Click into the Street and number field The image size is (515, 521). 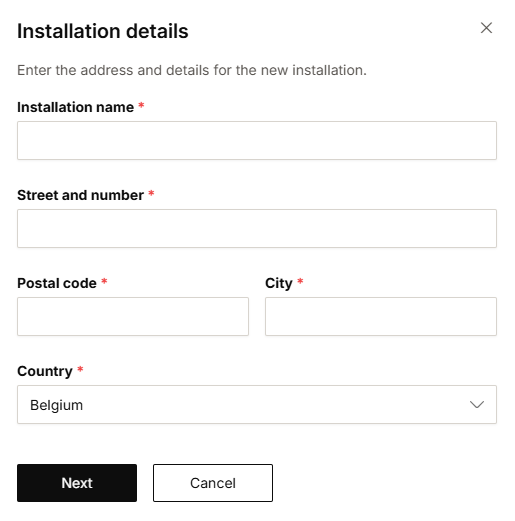[257, 228]
